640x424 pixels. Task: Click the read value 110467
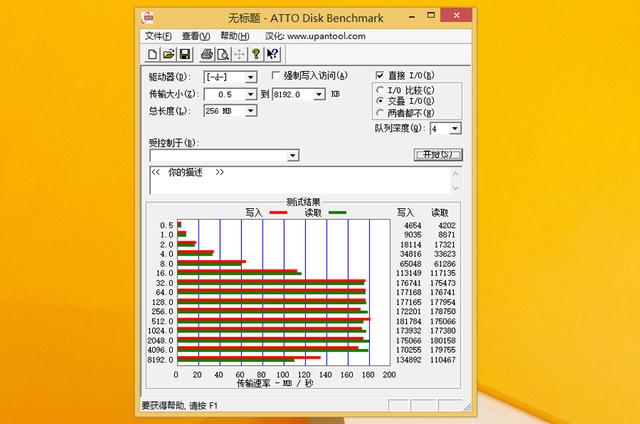click(442, 360)
